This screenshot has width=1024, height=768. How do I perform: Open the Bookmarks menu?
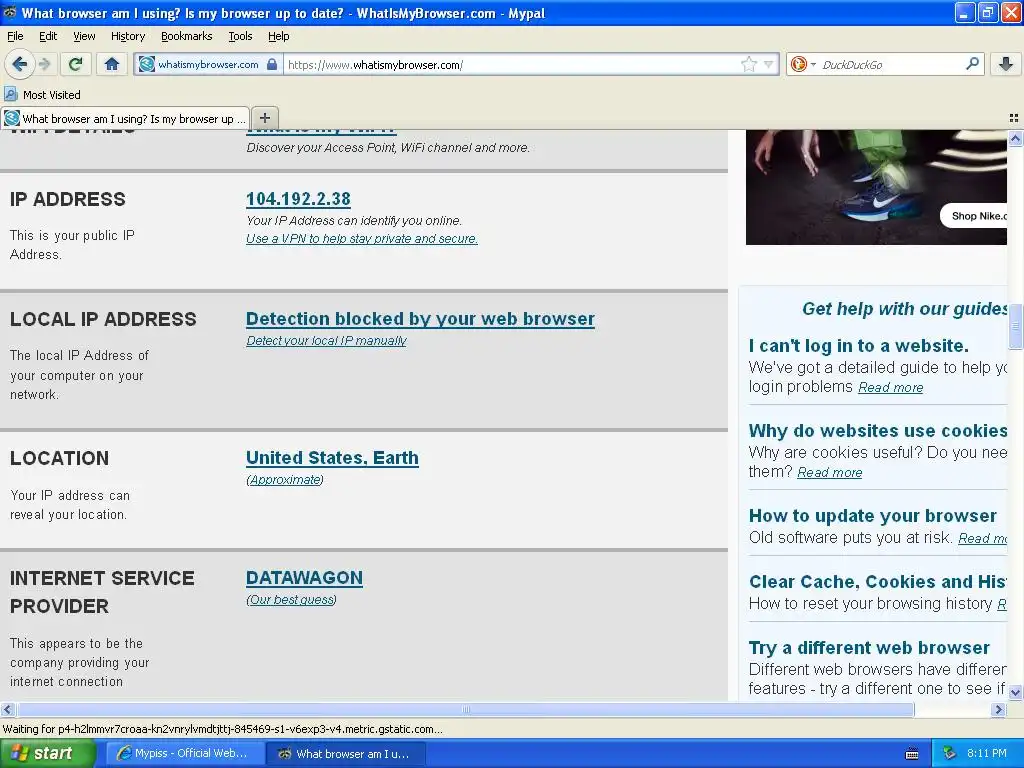point(186,37)
